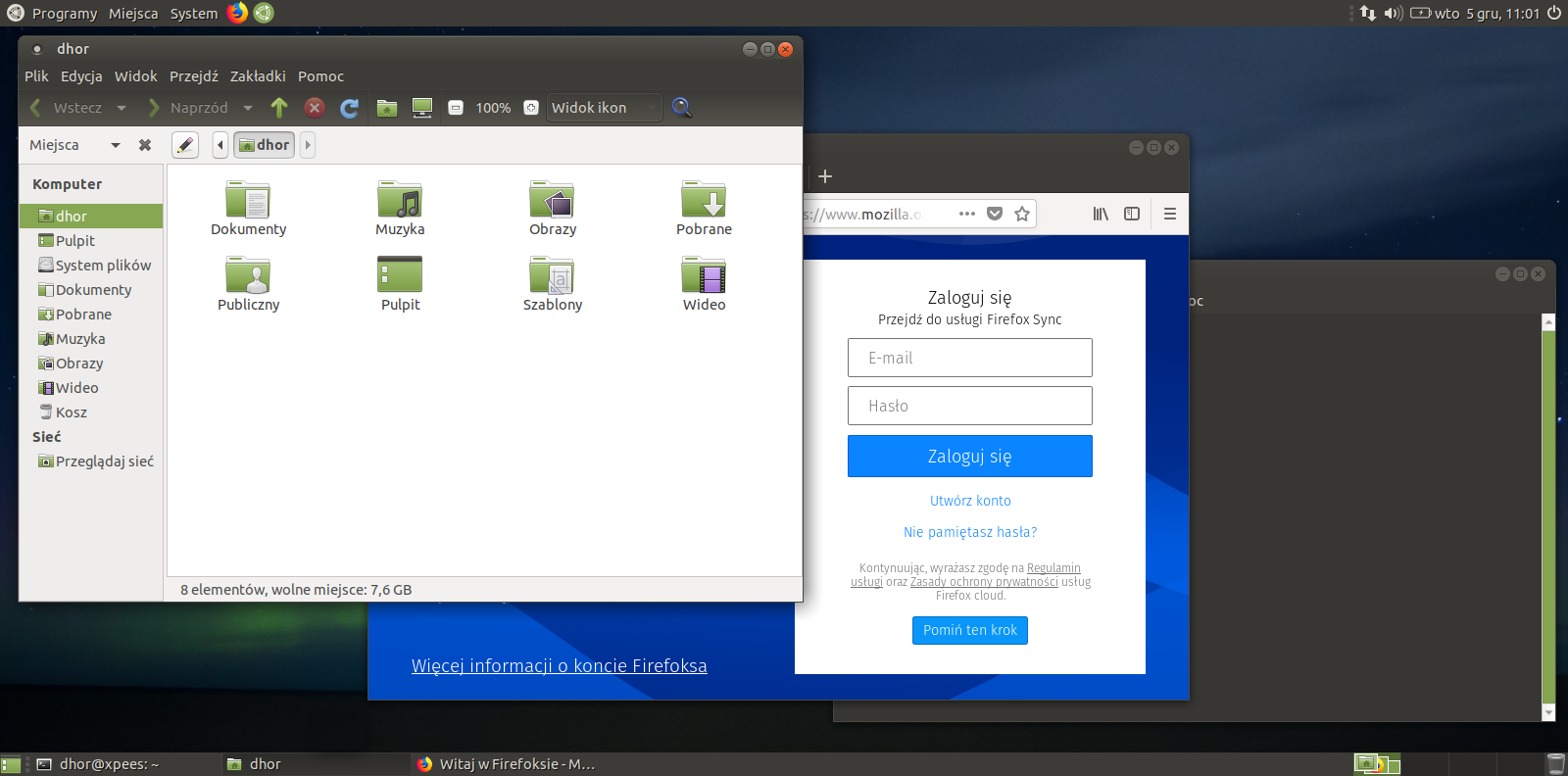
Task: Zoom in with the plus icon
Action: point(531,108)
